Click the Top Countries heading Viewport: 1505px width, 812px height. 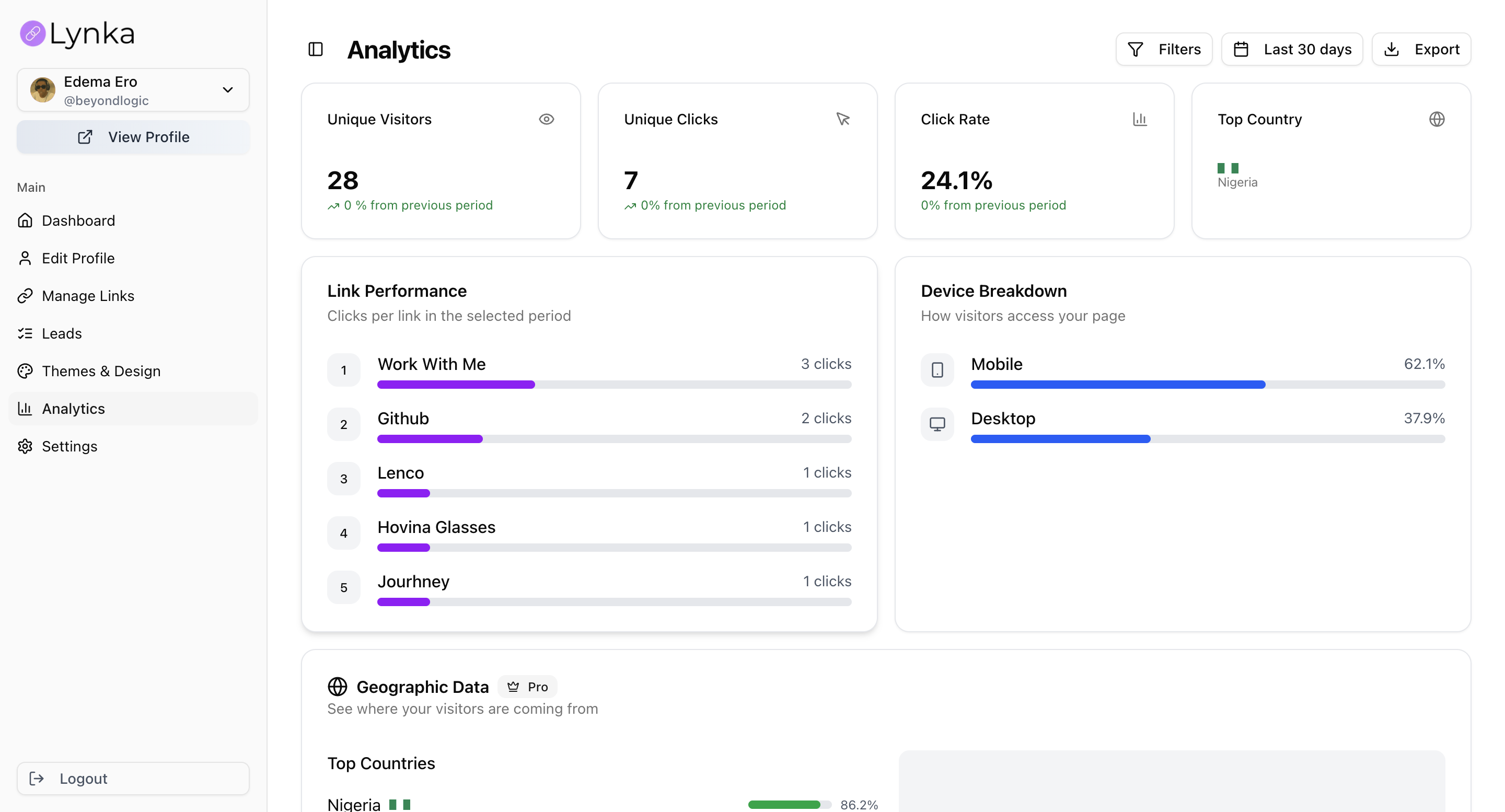click(381, 763)
